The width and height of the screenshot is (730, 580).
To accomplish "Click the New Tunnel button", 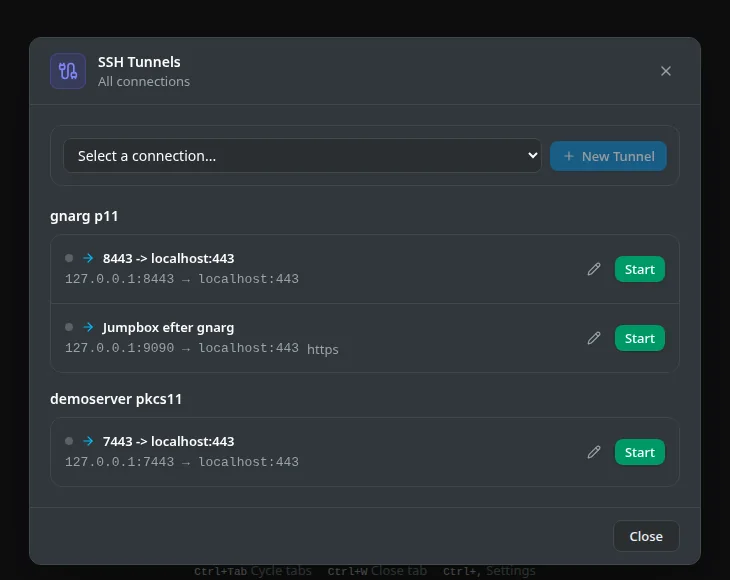I will 608,156.
